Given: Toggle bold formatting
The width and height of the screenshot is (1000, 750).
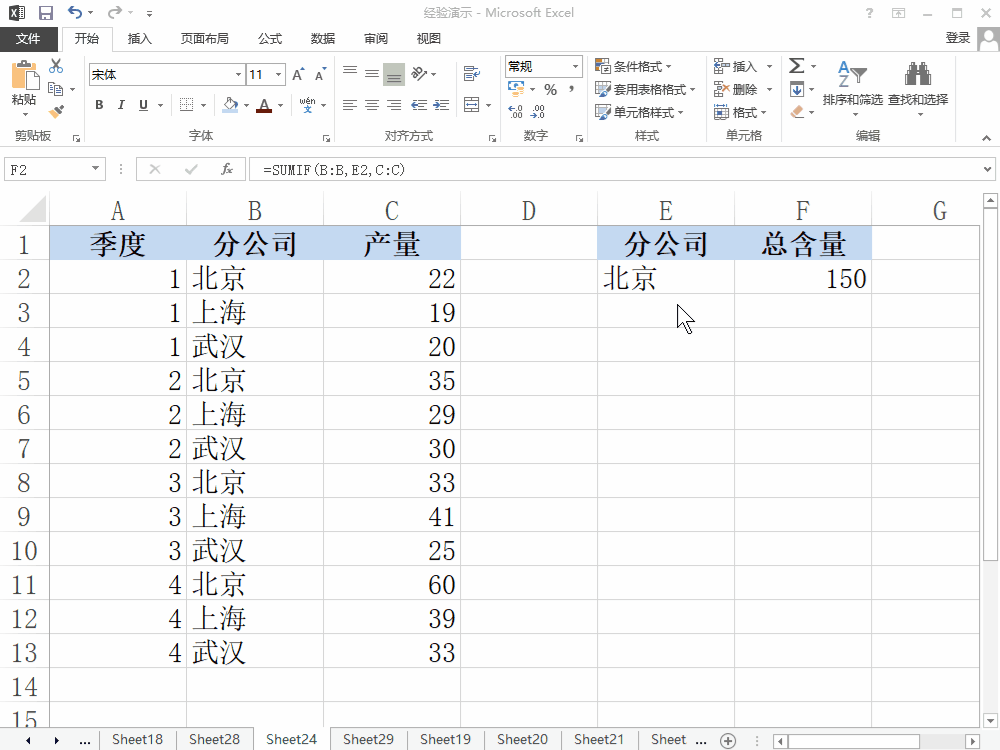Looking at the screenshot, I should pyautogui.click(x=99, y=105).
